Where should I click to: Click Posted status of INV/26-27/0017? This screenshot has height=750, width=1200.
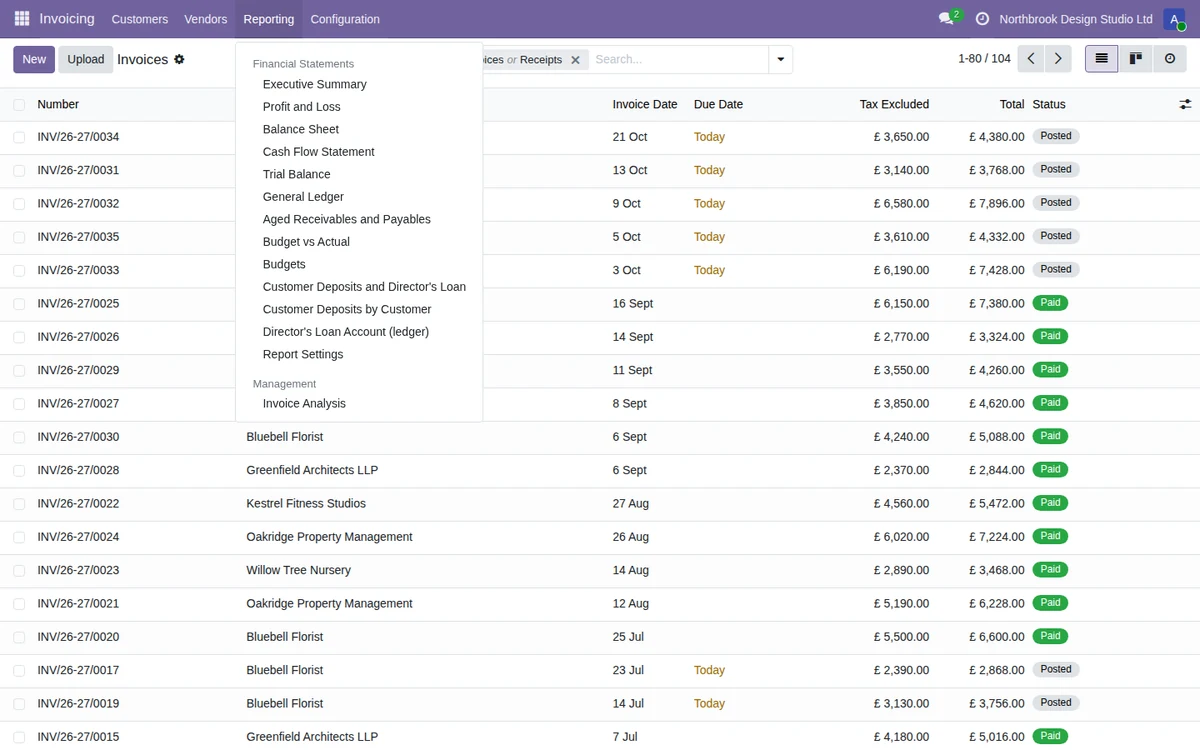[x=1056, y=669]
